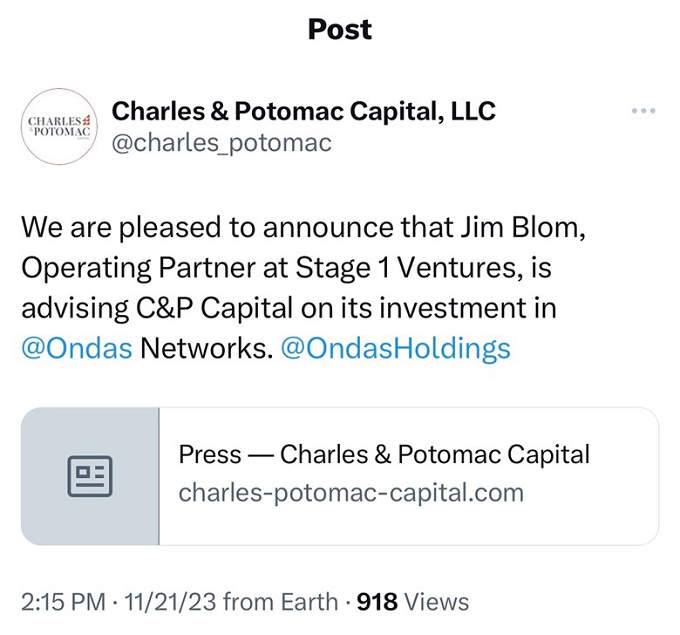
Task: Click the Charles & Potomac profile avatar
Action: coord(59,125)
